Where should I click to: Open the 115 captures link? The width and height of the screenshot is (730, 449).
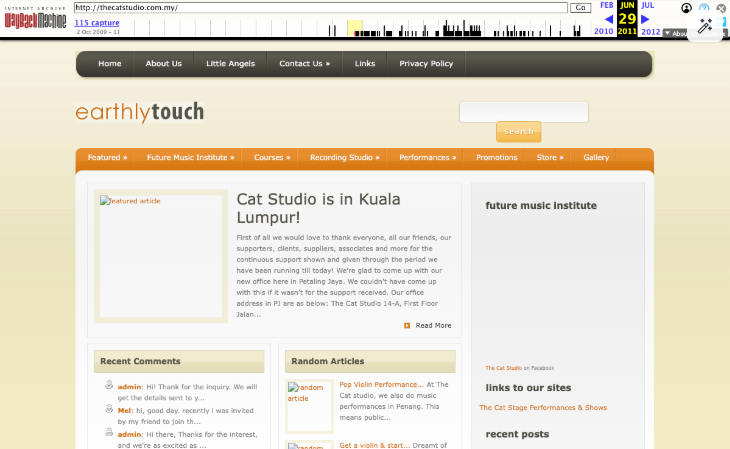97,22
